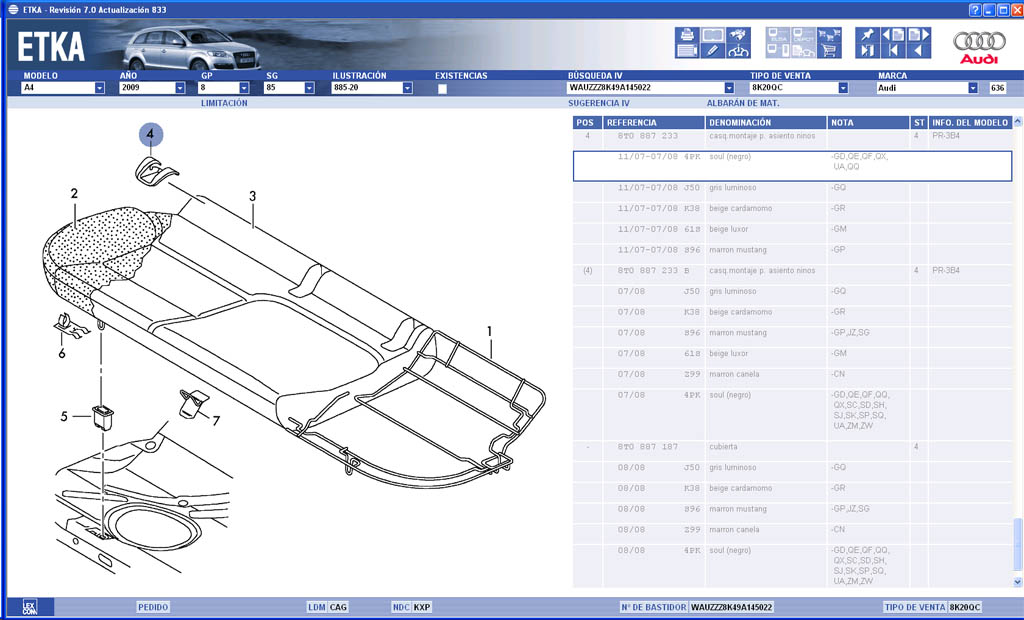Go to next illustration page icon
The height and width of the screenshot is (620, 1024).
click(919, 35)
